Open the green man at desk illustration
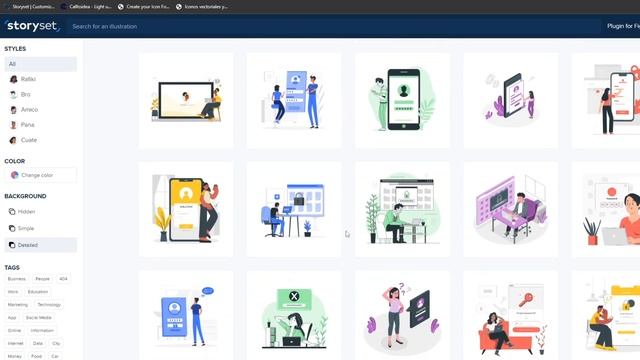This screenshot has height=360, width=640. [x=402, y=209]
